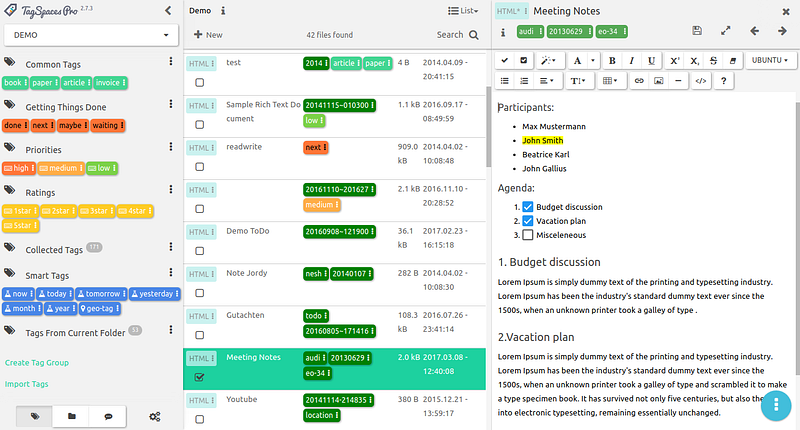This screenshot has width=800, height=430.
Task: Open the List view dropdown
Action: pyautogui.click(x=462, y=11)
